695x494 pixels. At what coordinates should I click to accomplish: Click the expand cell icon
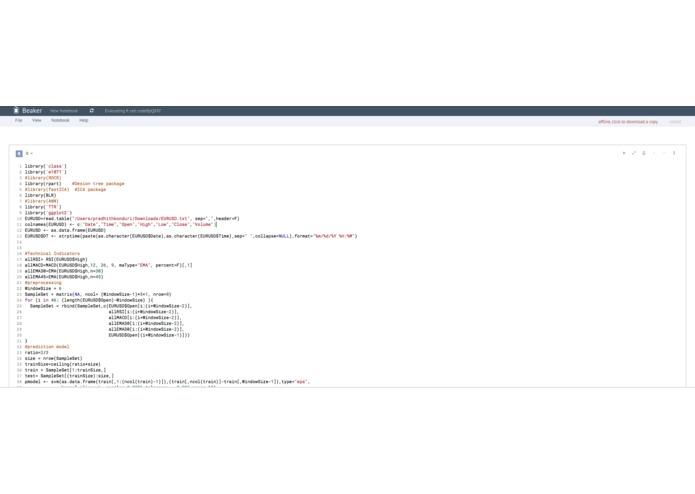click(x=634, y=153)
